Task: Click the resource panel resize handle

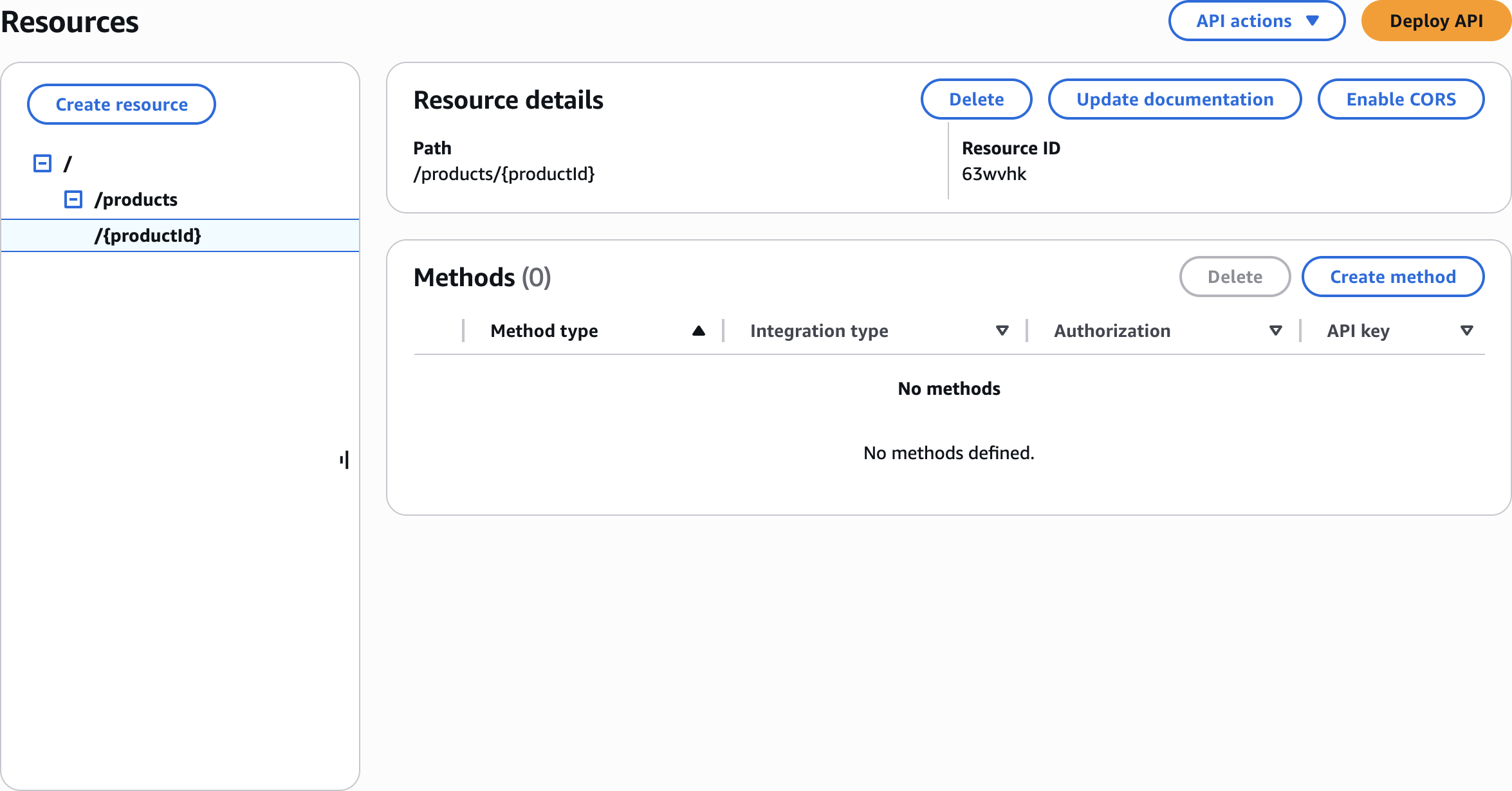Action: (x=345, y=460)
